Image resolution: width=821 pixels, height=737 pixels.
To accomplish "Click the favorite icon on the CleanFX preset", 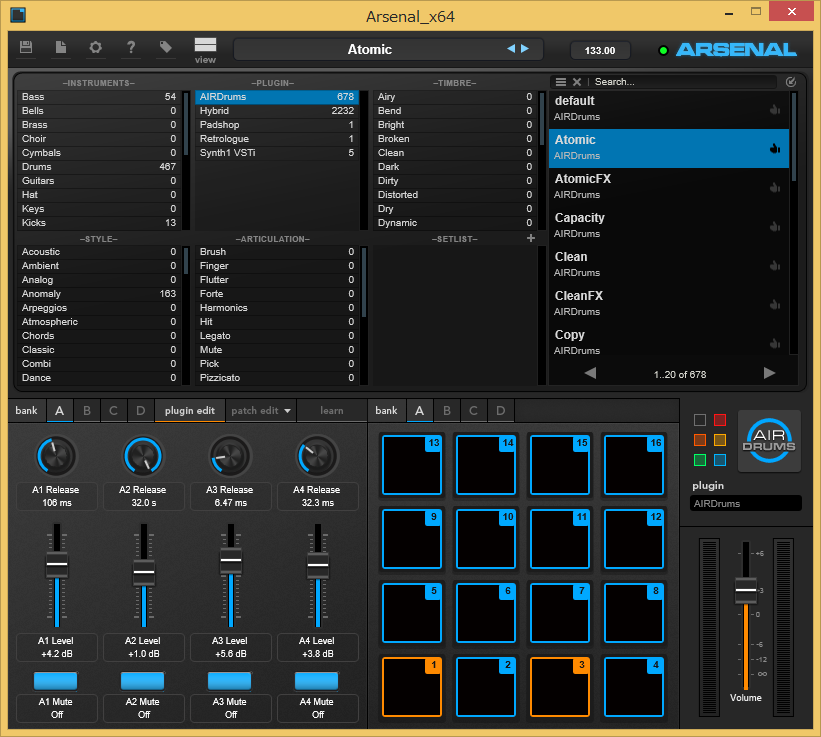I will (775, 304).
